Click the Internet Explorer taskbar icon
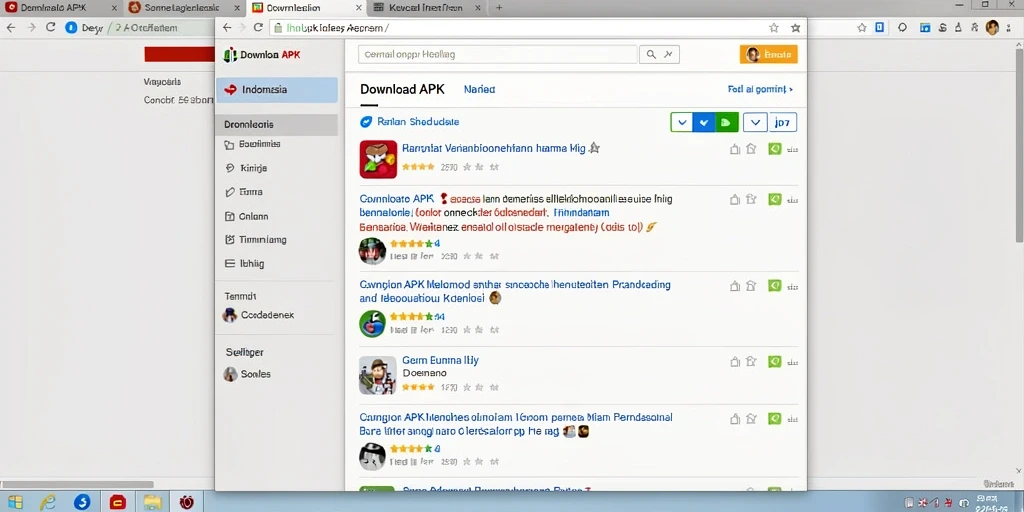 pyautogui.click(x=48, y=502)
